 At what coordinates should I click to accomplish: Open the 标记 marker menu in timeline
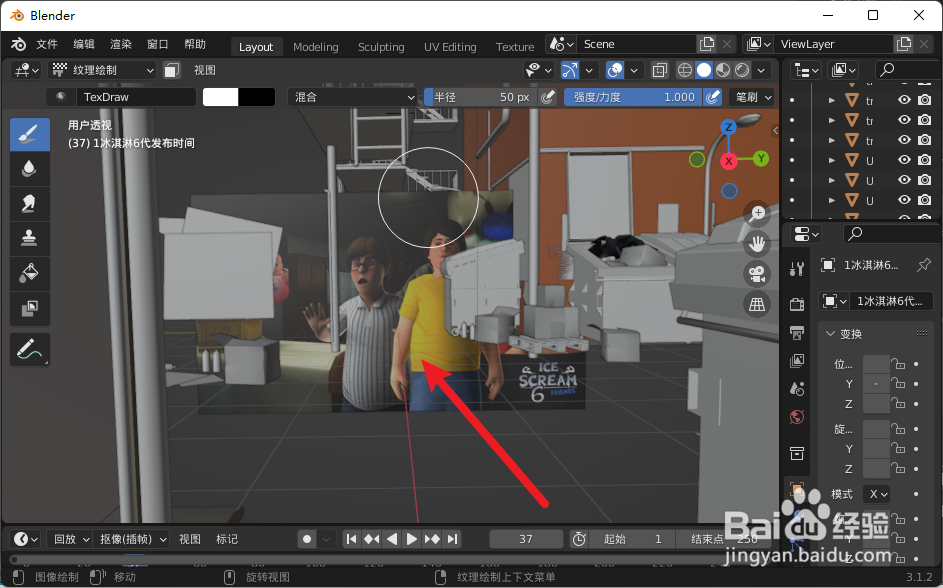[227, 539]
